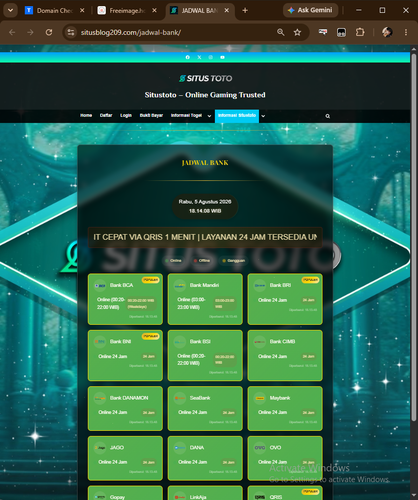Click the OVO logo icon
Image resolution: width=418 pixels, height=500 pixels.
point(260,448)
